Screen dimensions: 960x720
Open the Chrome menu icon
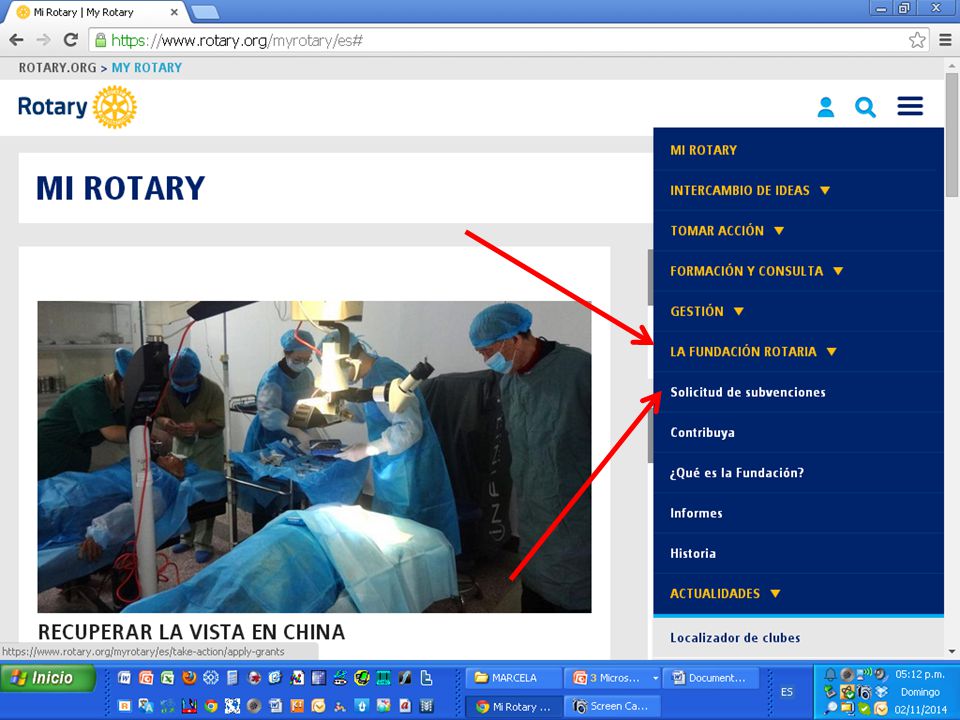tap(945, 40)
